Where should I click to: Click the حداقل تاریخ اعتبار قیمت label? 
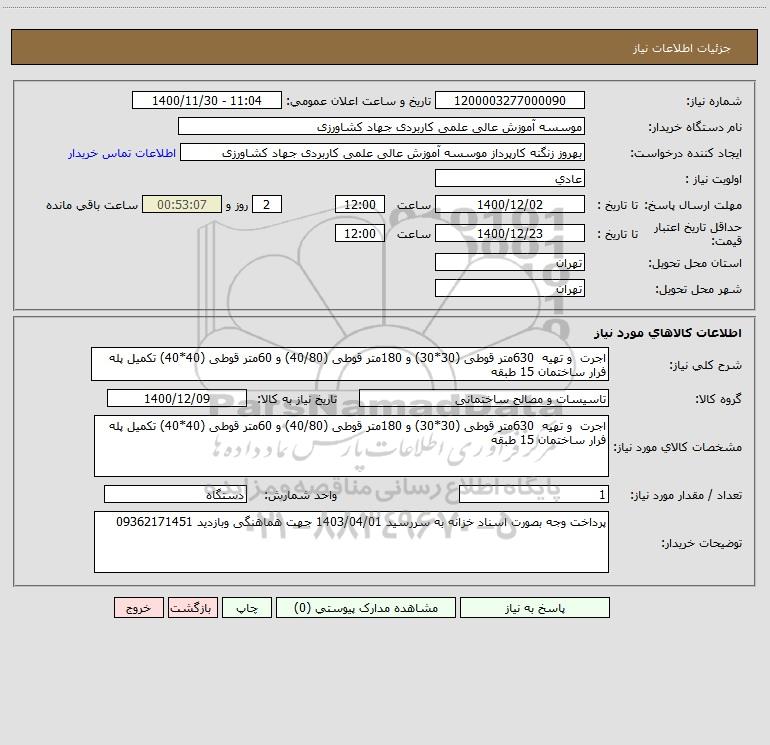pyautogui.click(x=698, y=234)
